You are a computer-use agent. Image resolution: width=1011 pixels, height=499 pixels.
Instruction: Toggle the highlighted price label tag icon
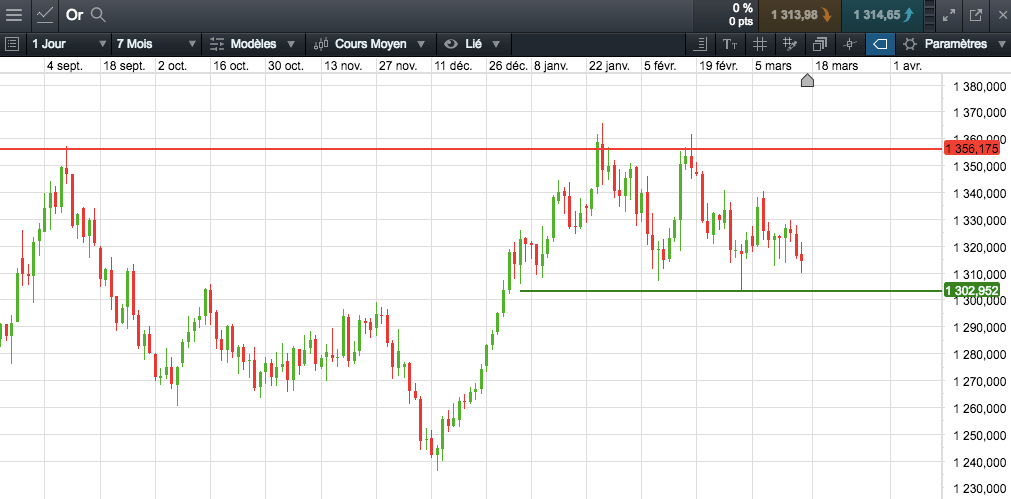(x=880, y=44)
